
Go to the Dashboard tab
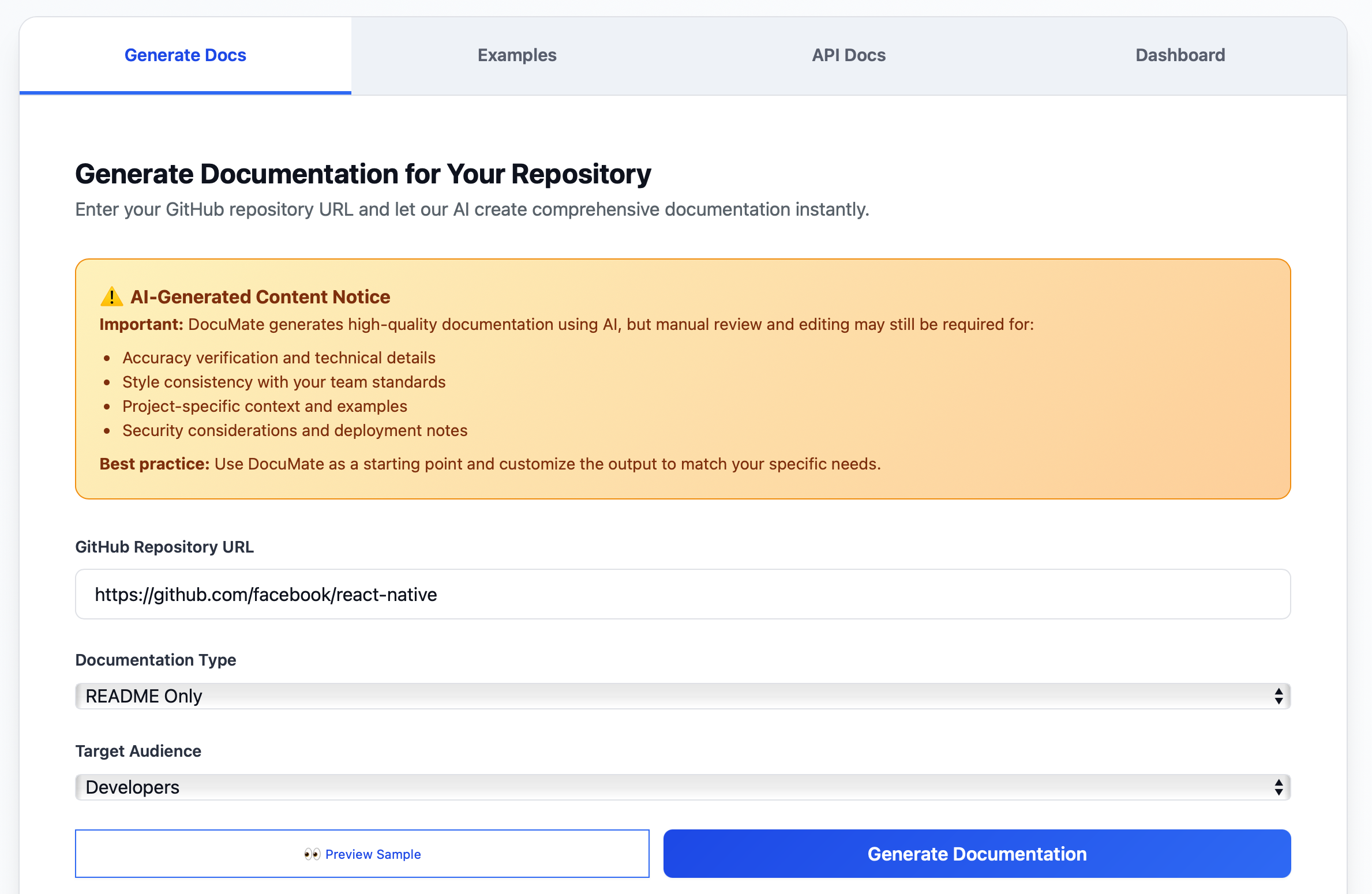coord(1180,55)
